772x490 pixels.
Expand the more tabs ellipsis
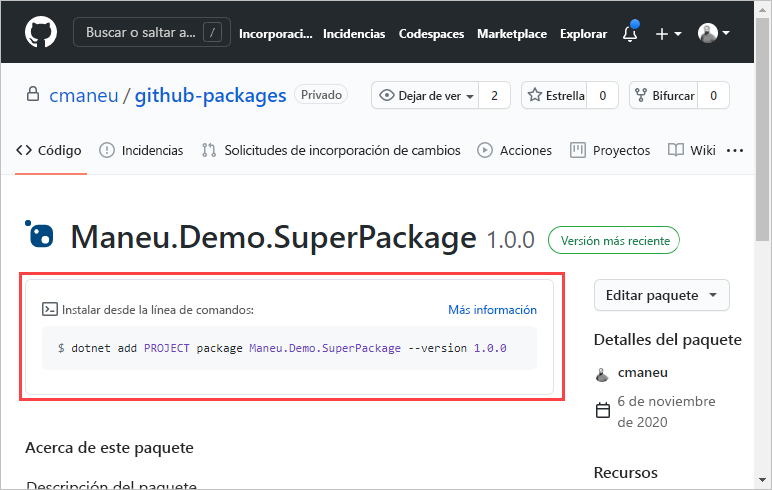735,151
